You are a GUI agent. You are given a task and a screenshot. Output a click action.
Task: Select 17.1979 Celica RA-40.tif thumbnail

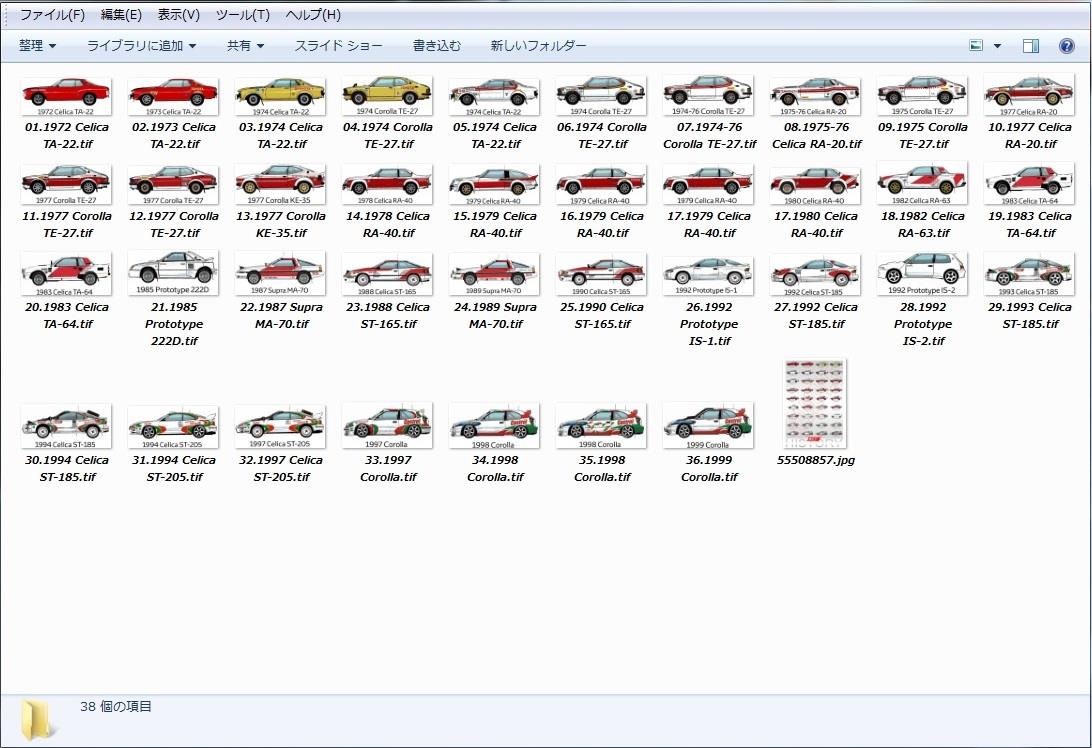[708, 185]
